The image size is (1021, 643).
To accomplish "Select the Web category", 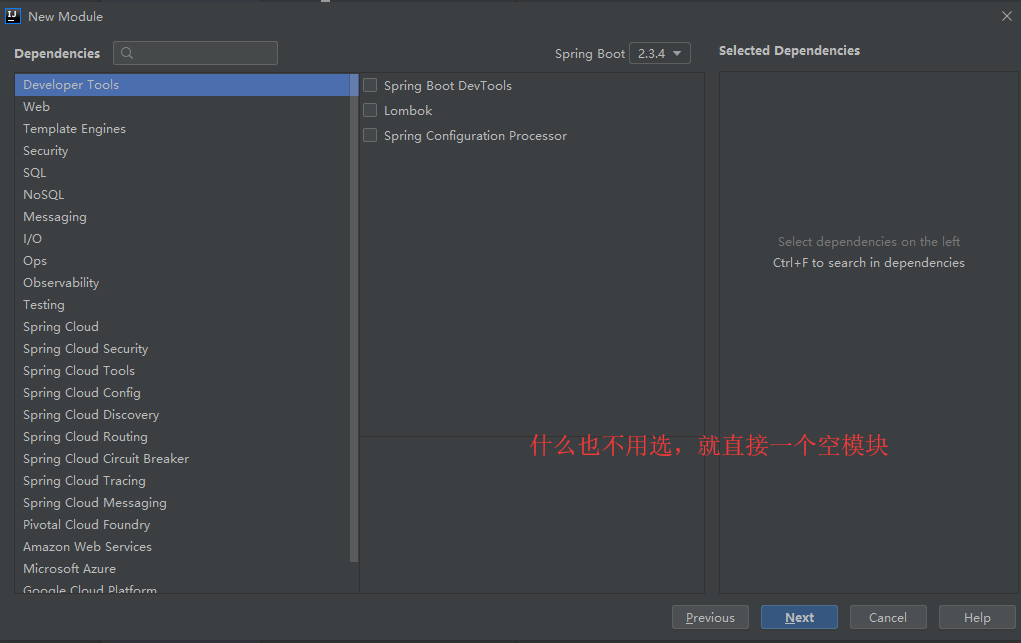I will (x=182, y=107).
